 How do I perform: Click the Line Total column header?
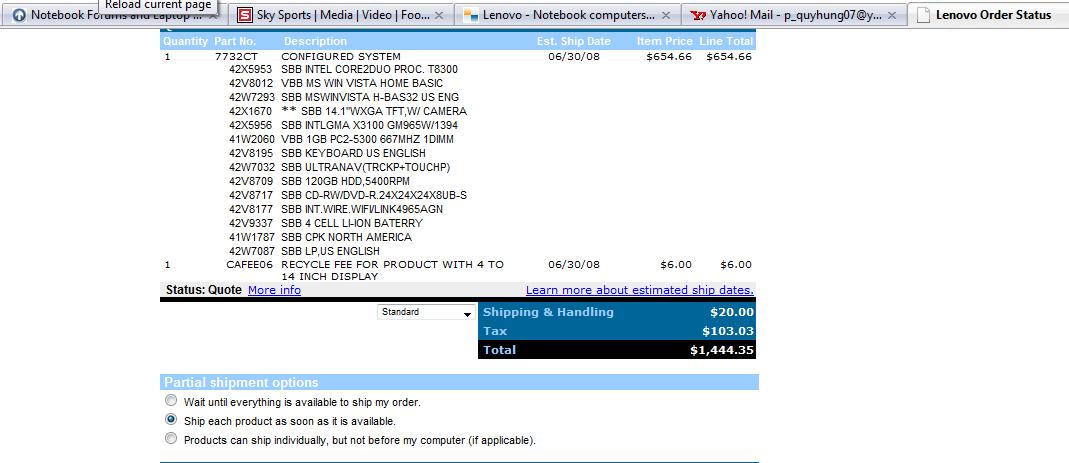(726, 41)
